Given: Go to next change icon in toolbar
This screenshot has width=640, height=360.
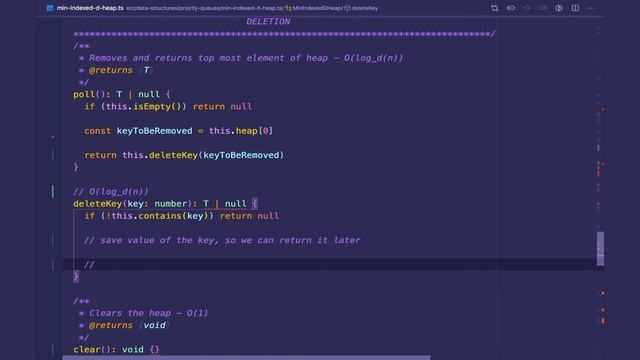Looking at the screenshot, I should tap(543, 8).
